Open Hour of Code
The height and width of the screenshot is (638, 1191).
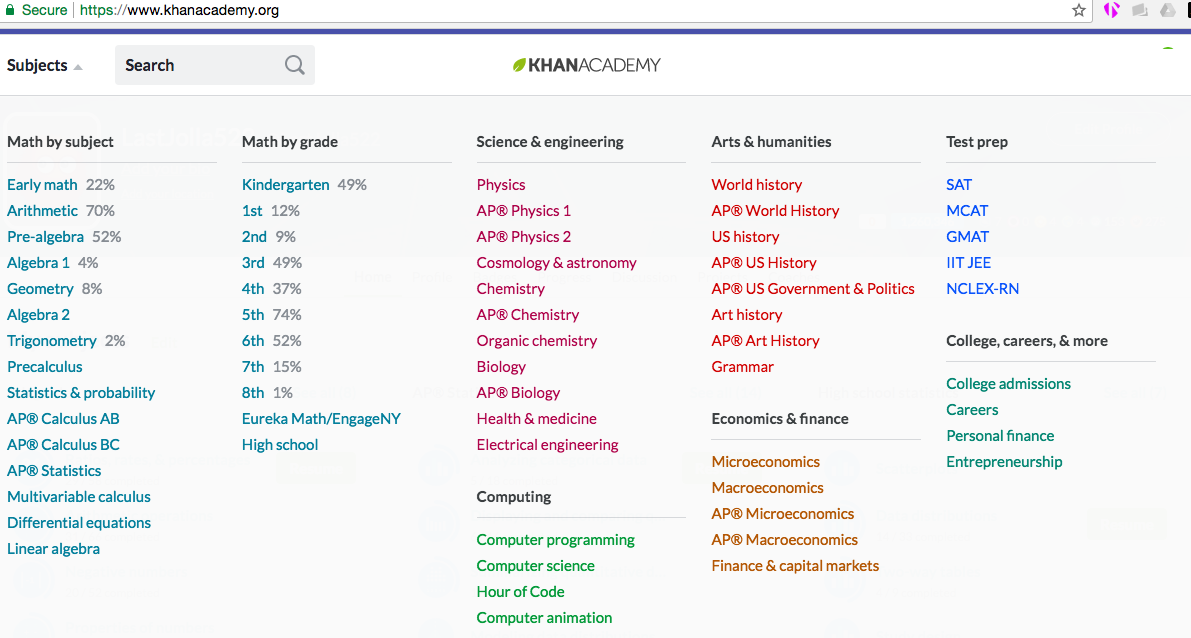click(520, 591)
